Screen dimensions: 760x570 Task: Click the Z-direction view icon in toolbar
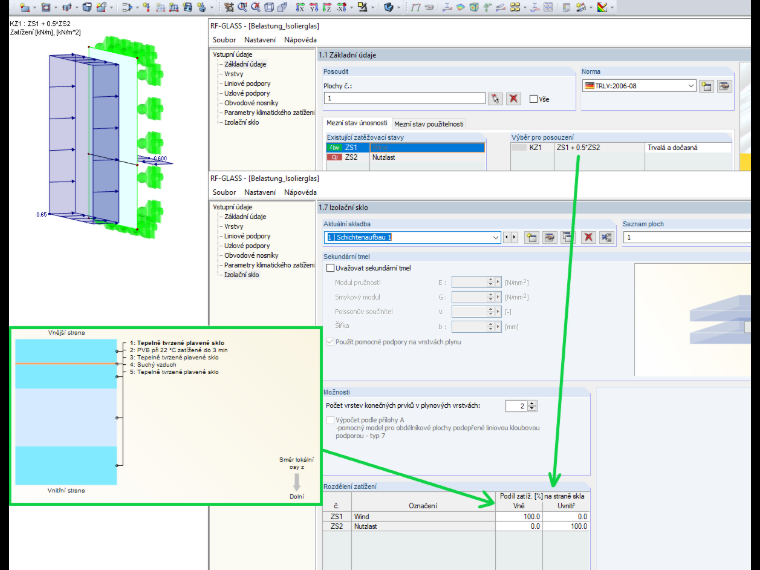[x=327, y=7]
